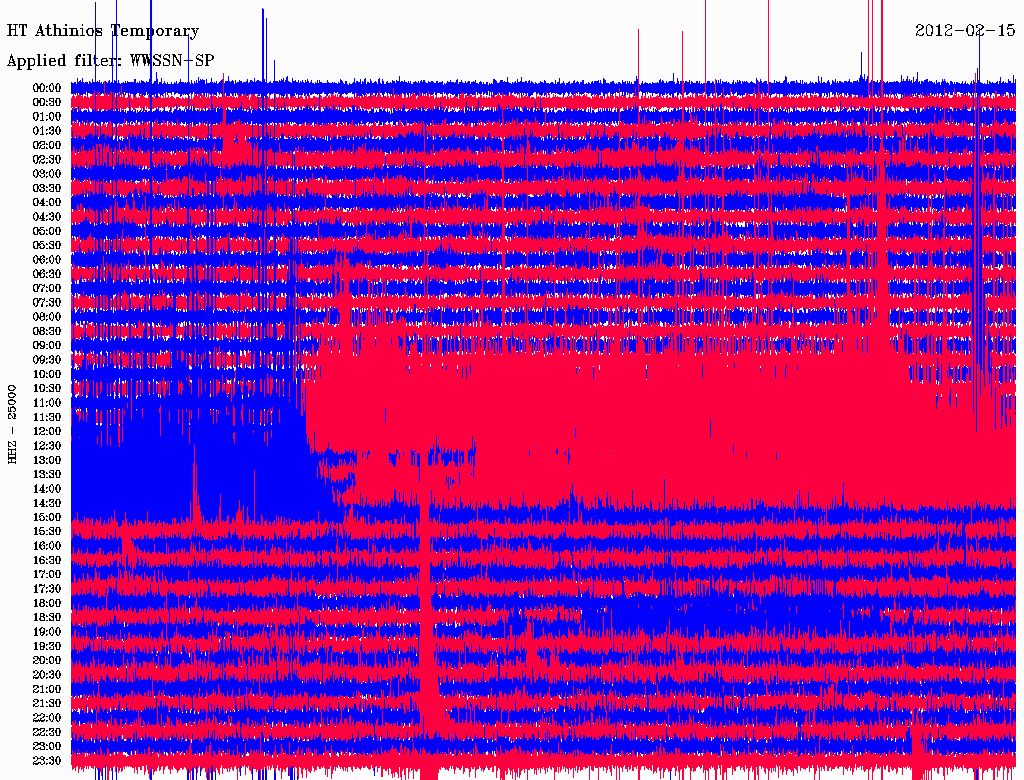Select the 11:30 time label
Image resolution: width=1024 pixels, height=780 pixels.
click(x=47, y=417)
